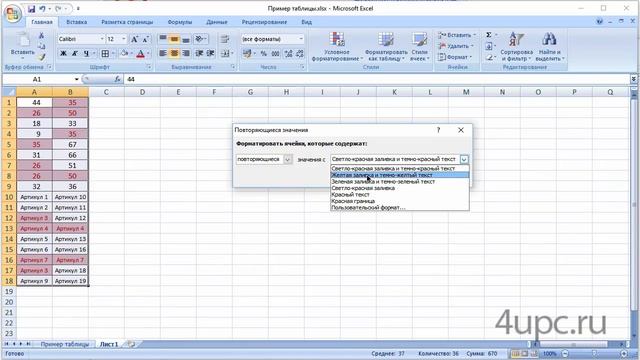Open the font size 12 dropdown

tap(124, 39)
